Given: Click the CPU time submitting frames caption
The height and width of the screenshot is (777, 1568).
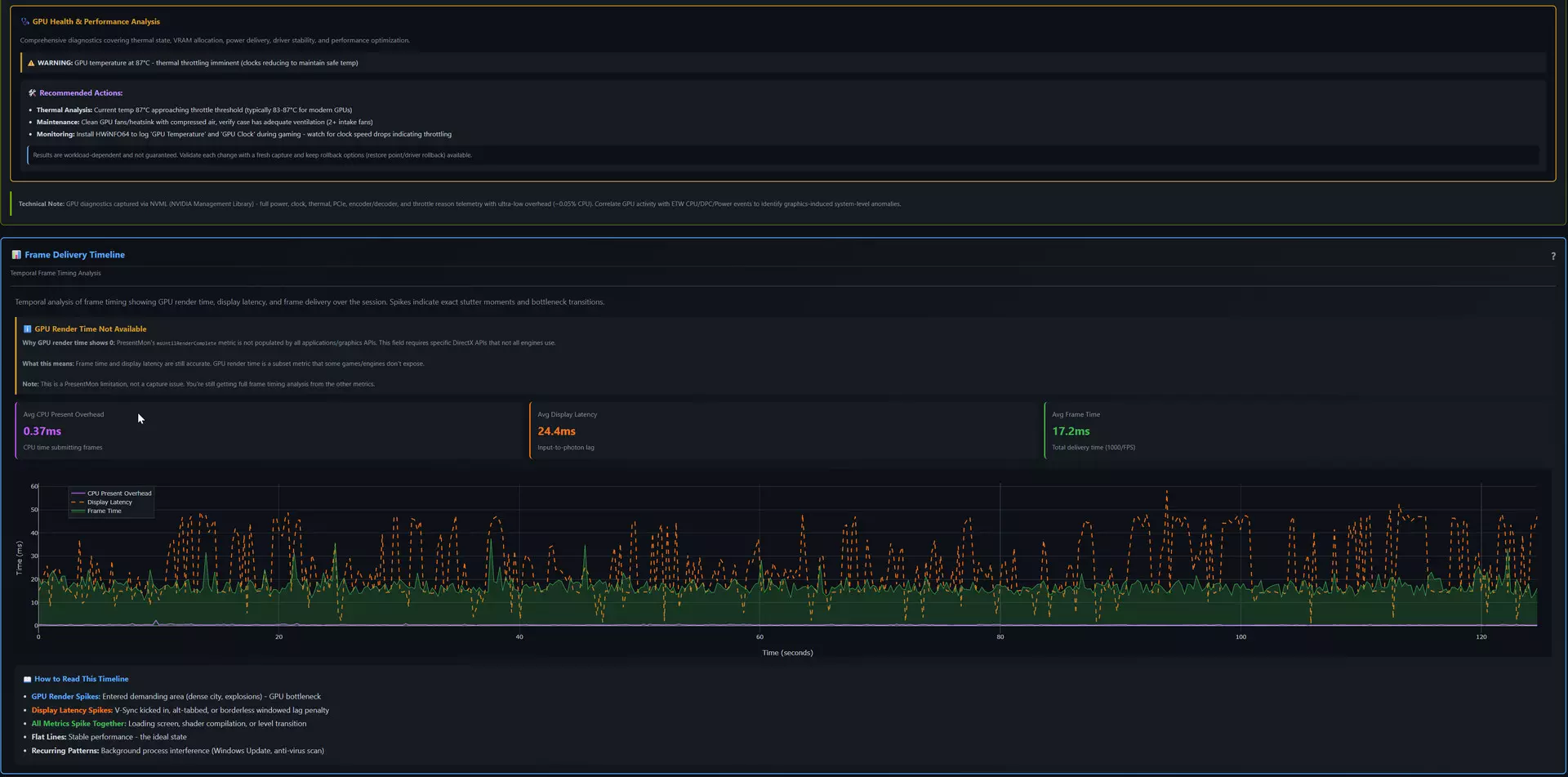Looking at the screenshot, I should coord(63,448).
